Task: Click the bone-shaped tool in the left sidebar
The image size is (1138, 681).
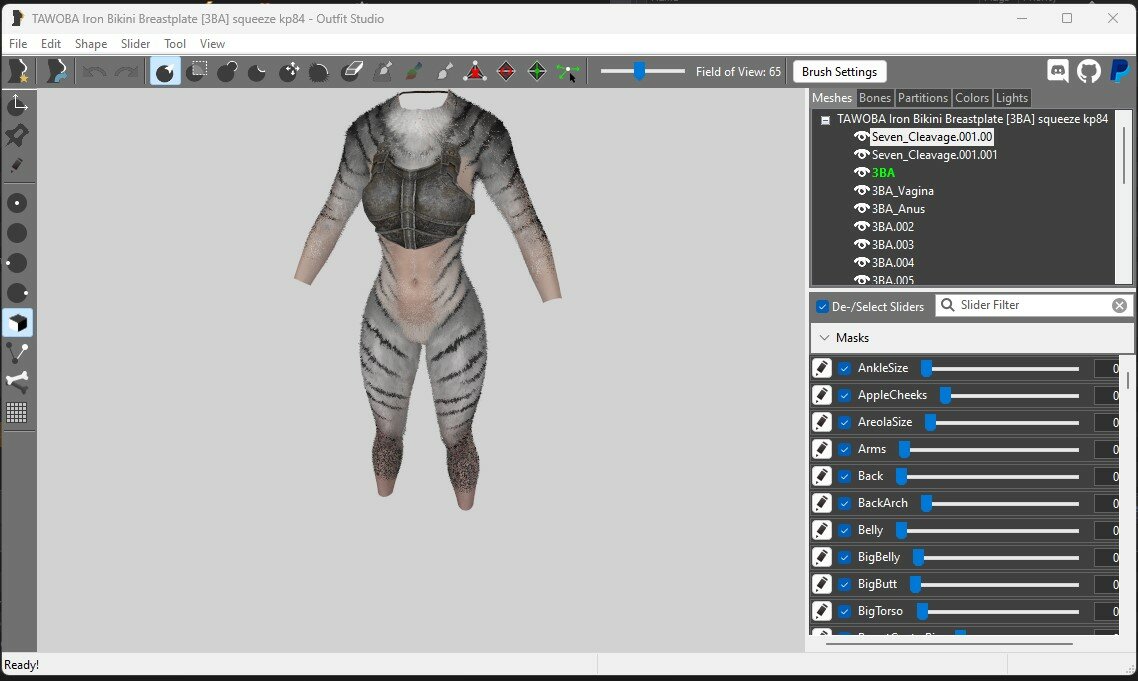Action: (17, 382)
